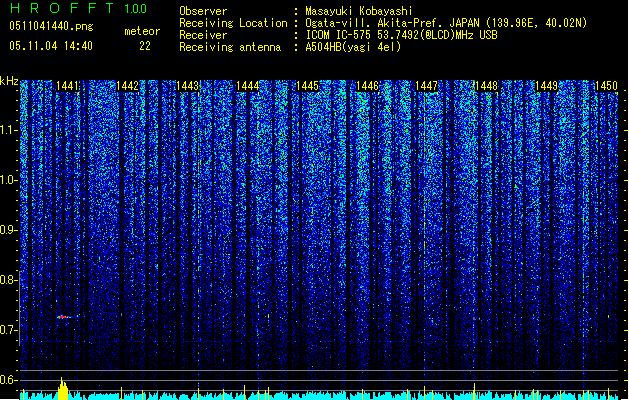Viewport: 629px width, 400px height.
Task: Select the receiver text ICOM IC-575 53.7492 MHz USB
Action: pos(402,35)
